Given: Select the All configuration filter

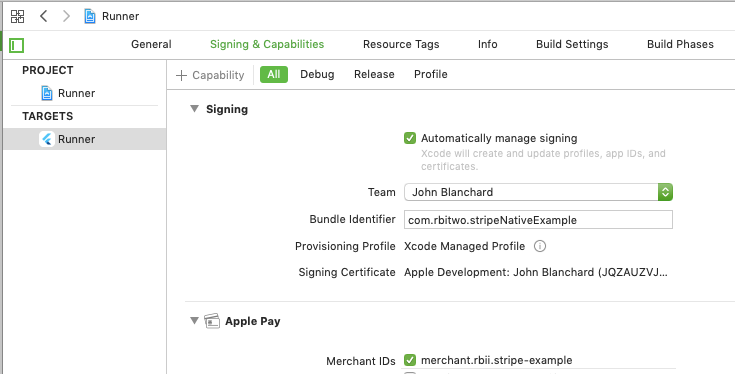Looking at the screenshot, I should pos(274,75).
